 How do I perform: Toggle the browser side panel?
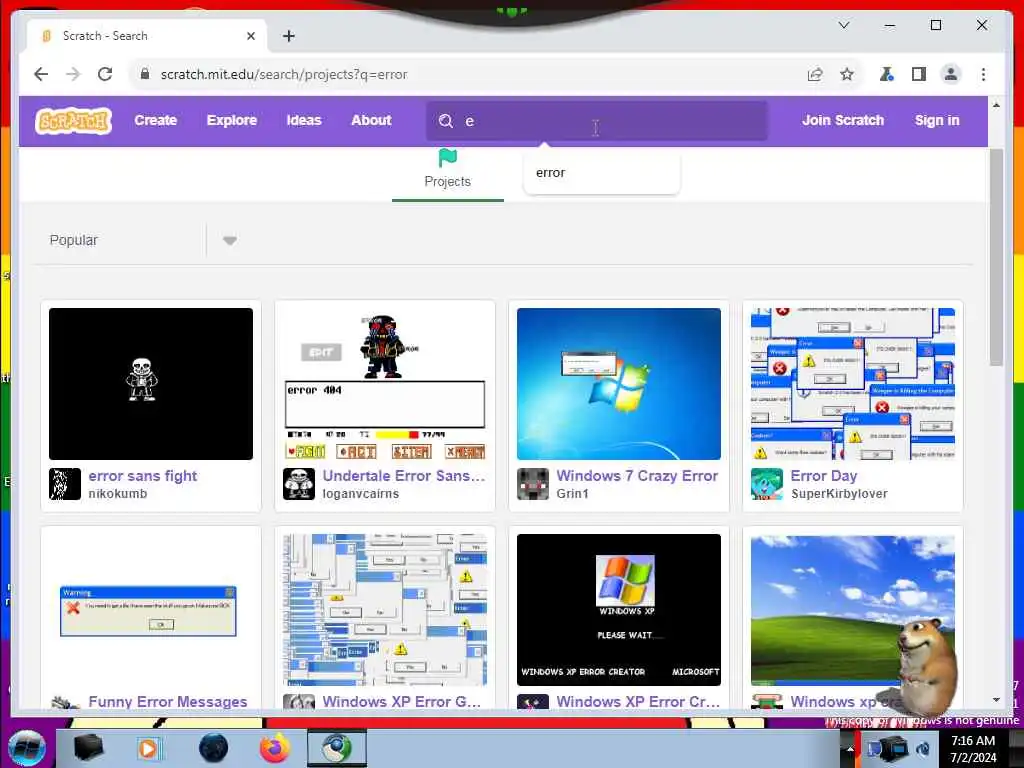919,74
